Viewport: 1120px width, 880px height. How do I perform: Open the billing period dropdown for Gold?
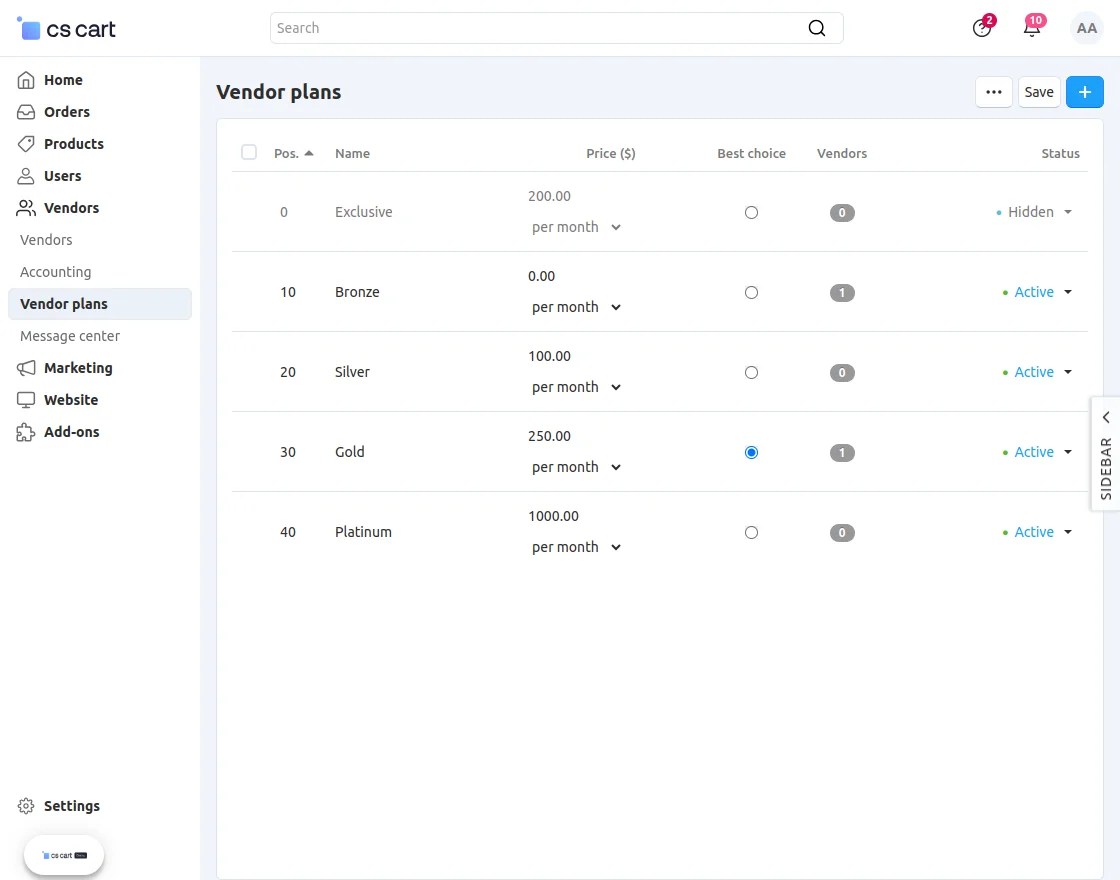tap(616, 466)
